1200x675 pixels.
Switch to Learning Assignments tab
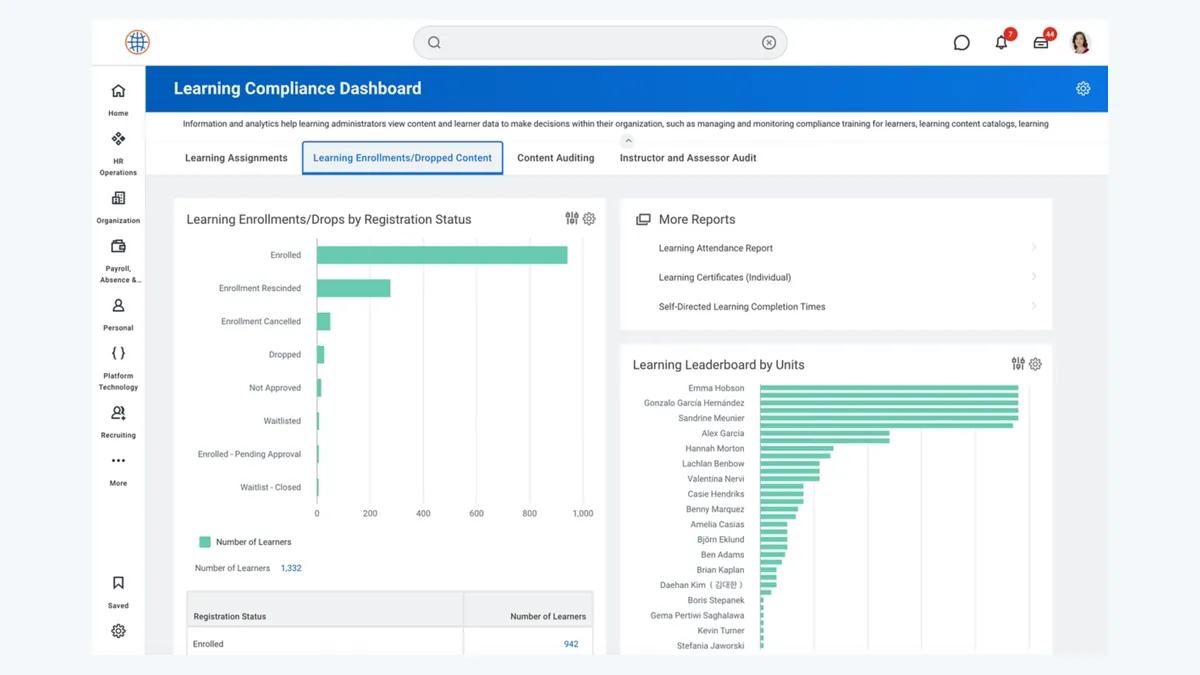pyautogui.click(x=236, y=158)
